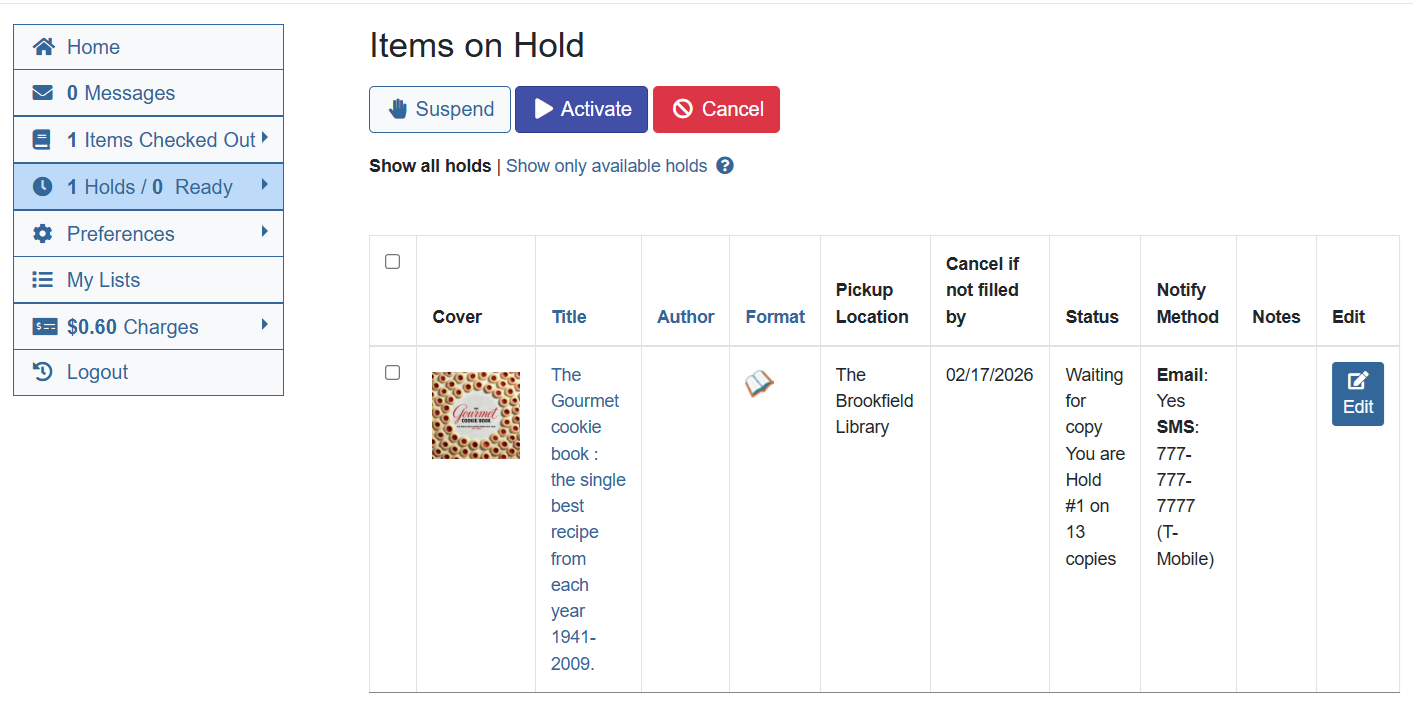The width and height of the screenshot is (1413, 706).
Task: Click the help question mark icon
Action: [x=724, y=166]
